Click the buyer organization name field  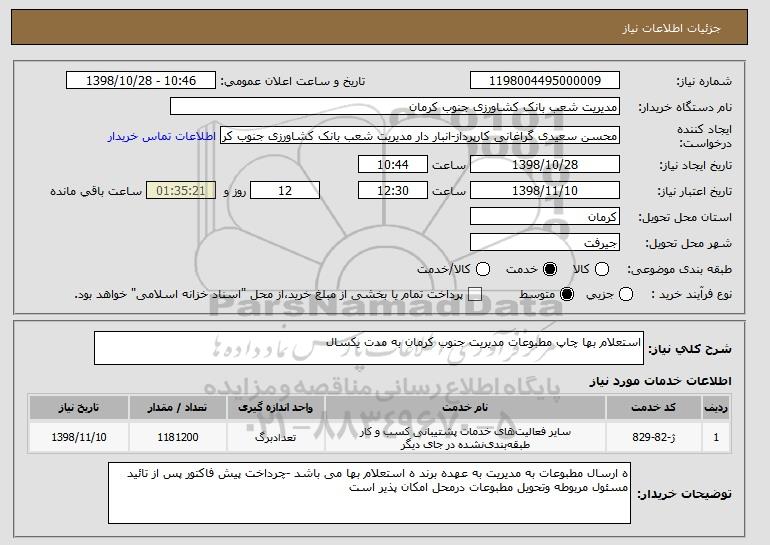395,107
